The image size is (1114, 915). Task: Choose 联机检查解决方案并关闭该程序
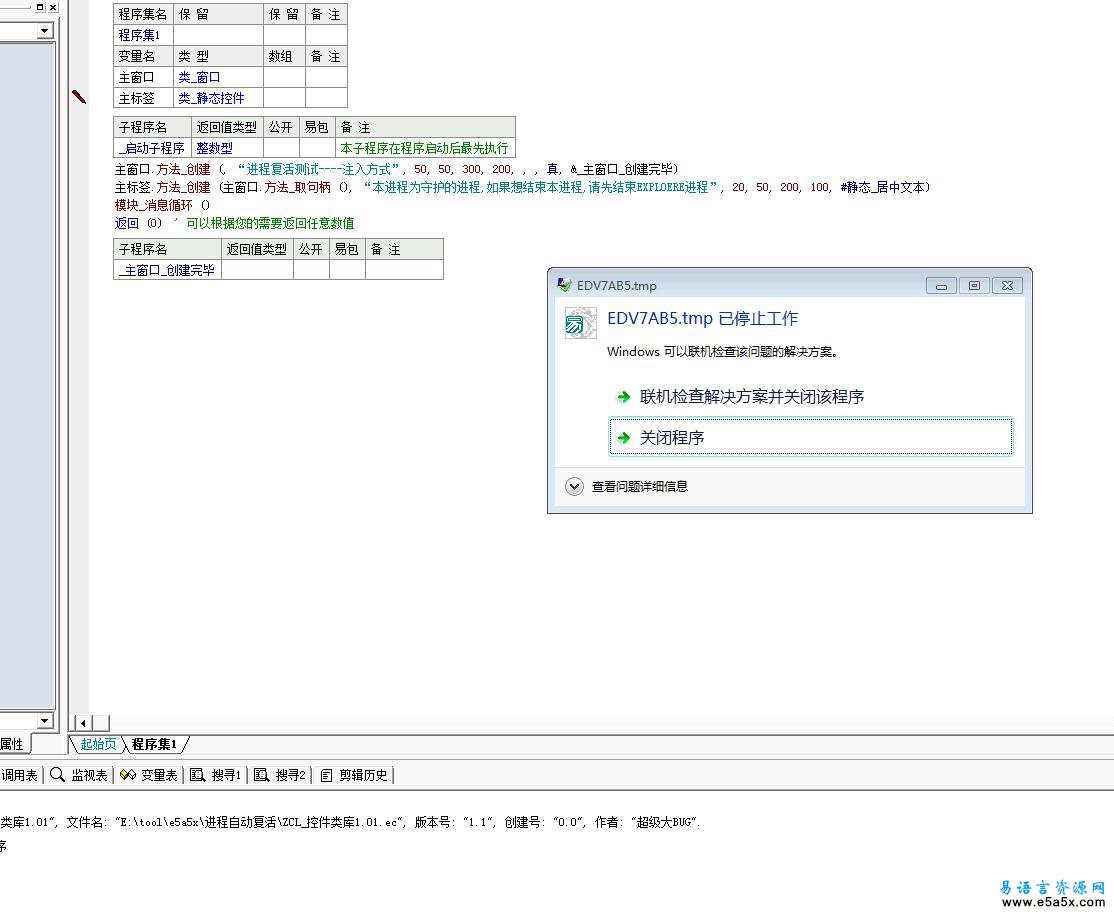[751, 397]
